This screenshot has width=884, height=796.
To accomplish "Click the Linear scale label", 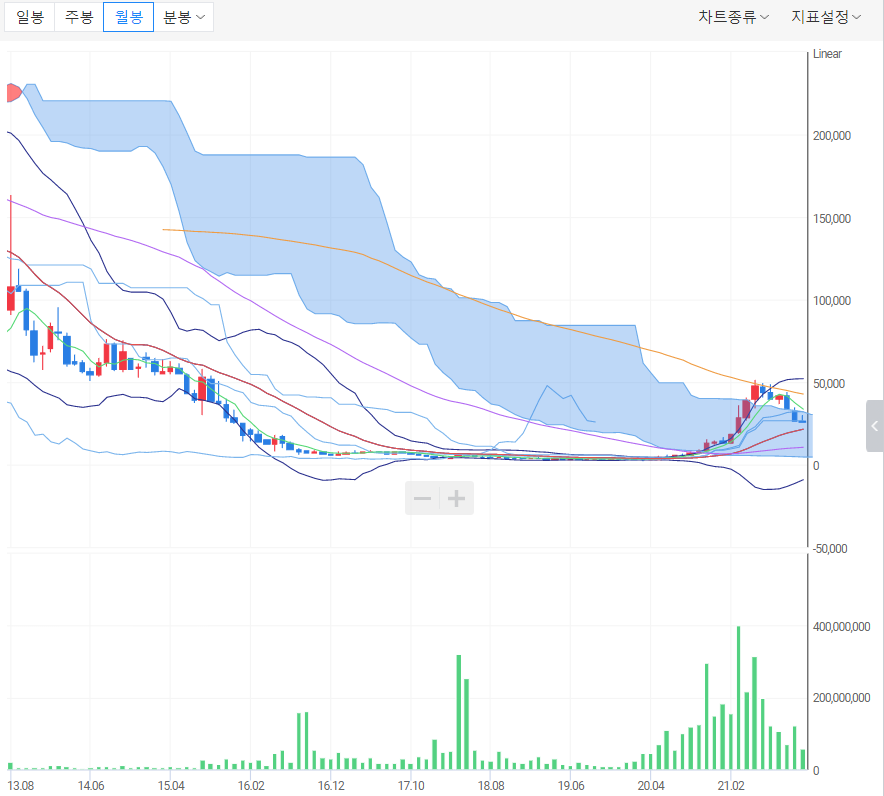I will (x=827, y=54).
